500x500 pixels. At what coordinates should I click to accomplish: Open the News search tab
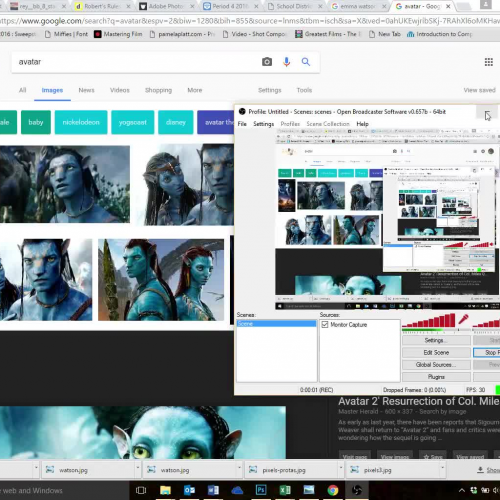[x=86, y=90]
